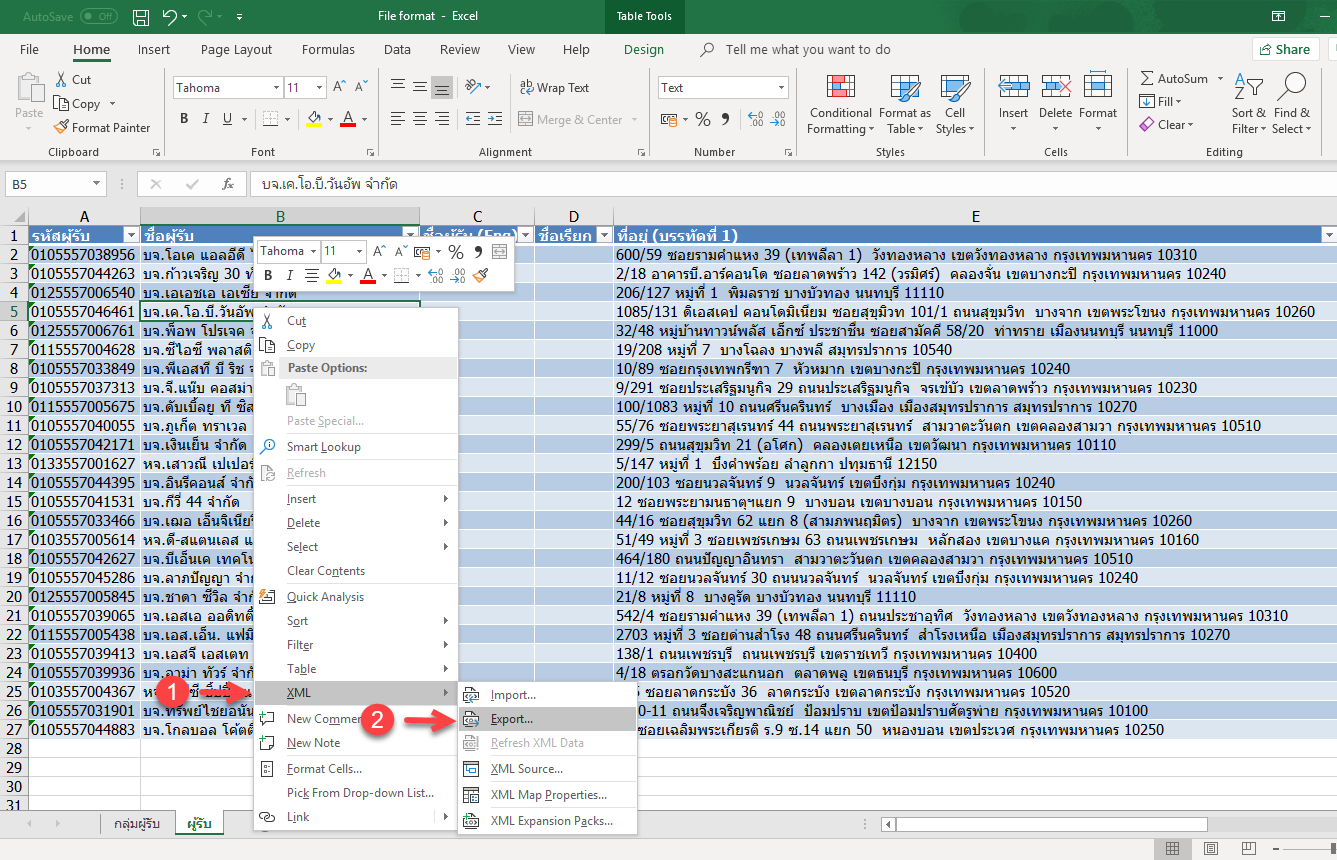Click the Format as Table button
Viewport: 1337px width, 860px height.
pyautogui.click(x=905, y=104)
